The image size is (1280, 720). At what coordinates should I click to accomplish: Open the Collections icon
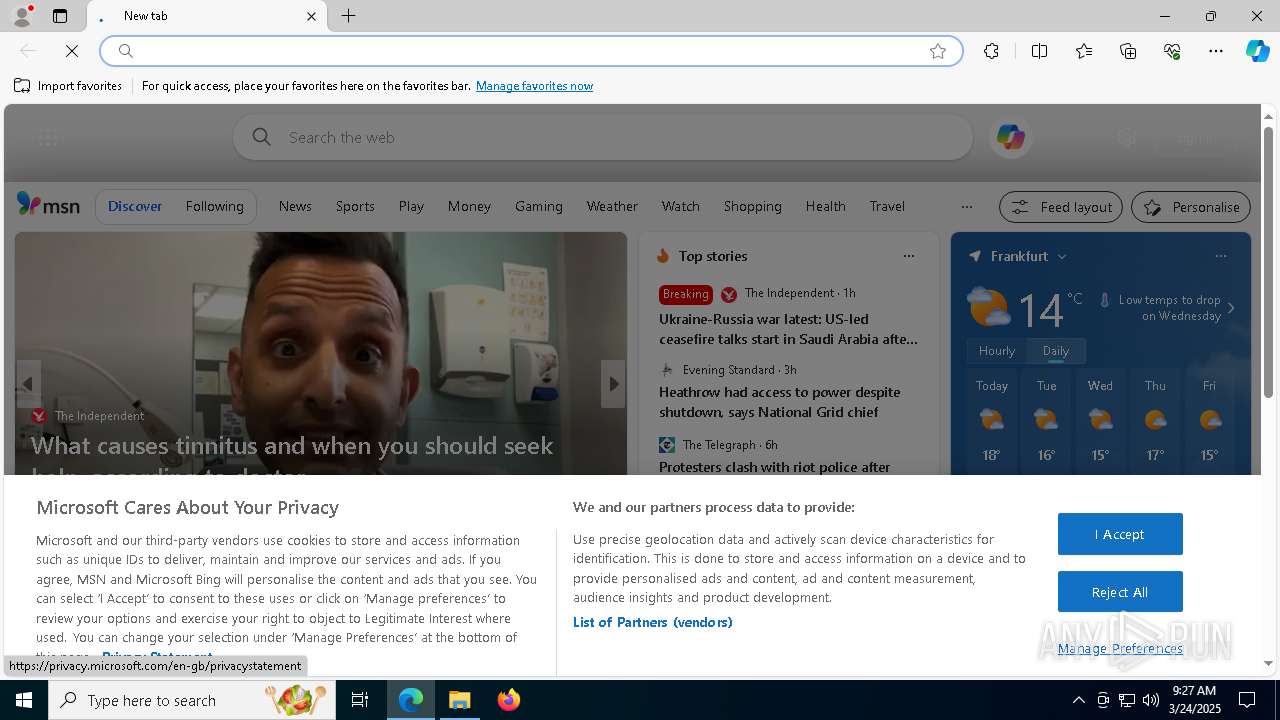click(x=1128, y=51)
